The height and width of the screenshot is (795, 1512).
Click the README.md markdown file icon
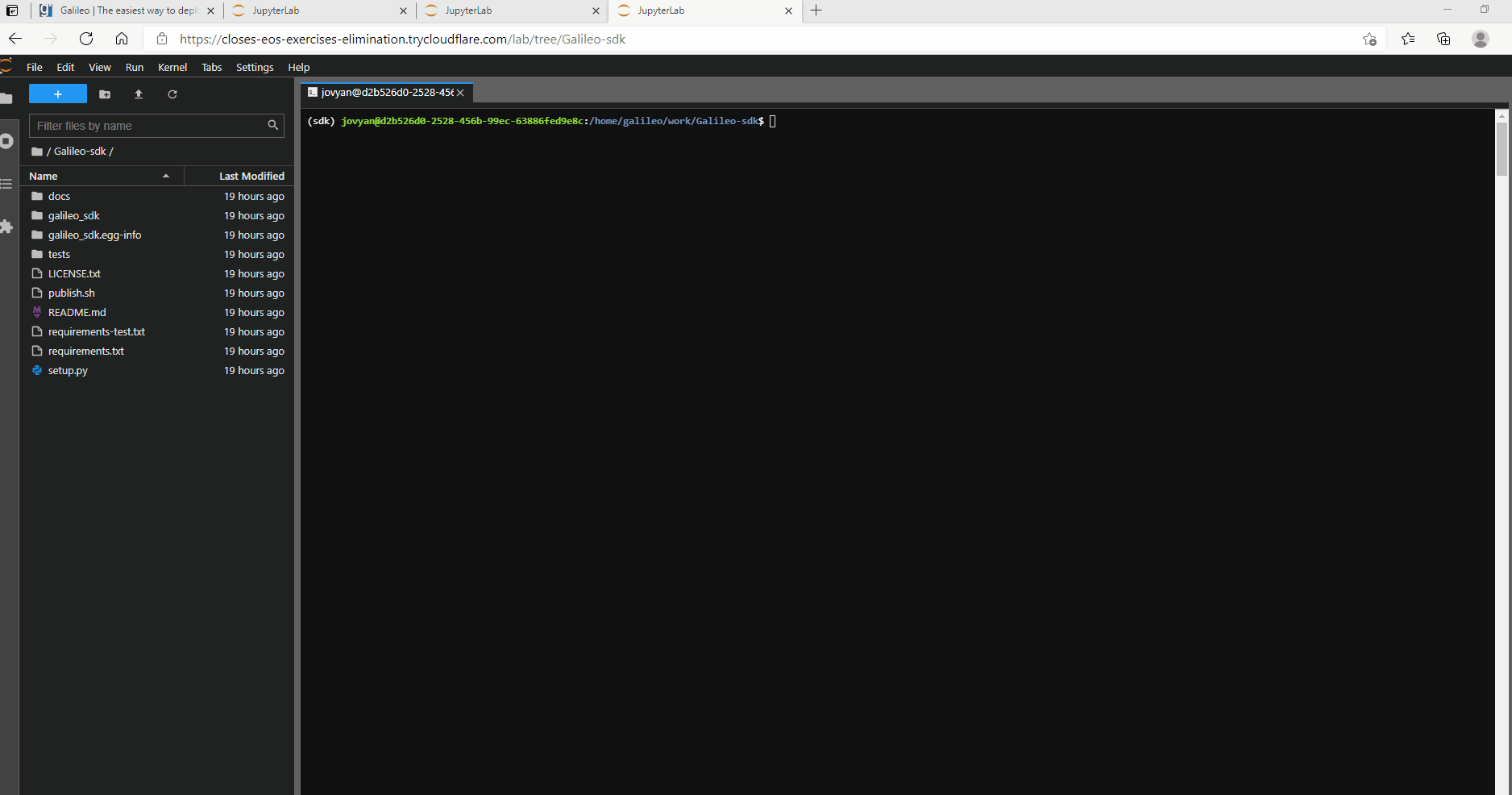[x=37, y=313]
